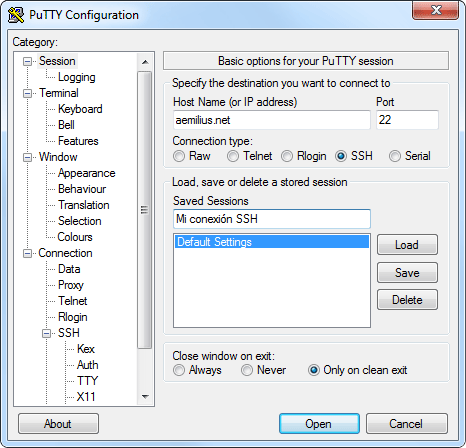Save the session with Save button

click(407, 273)
